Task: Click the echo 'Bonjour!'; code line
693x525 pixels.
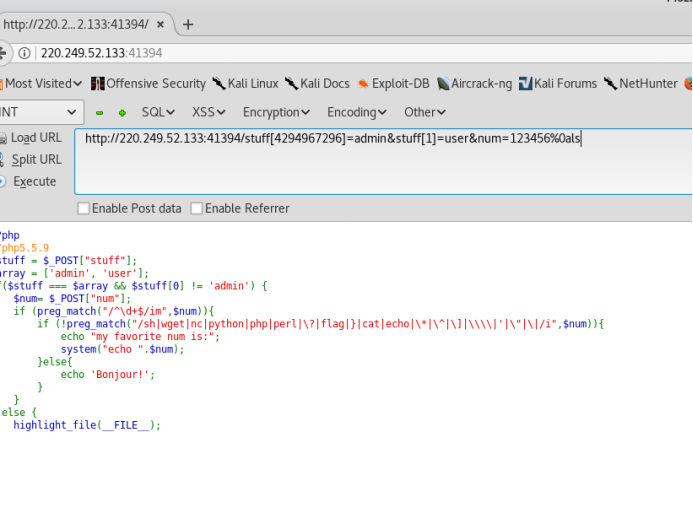Action: click(x=108, y=375)
